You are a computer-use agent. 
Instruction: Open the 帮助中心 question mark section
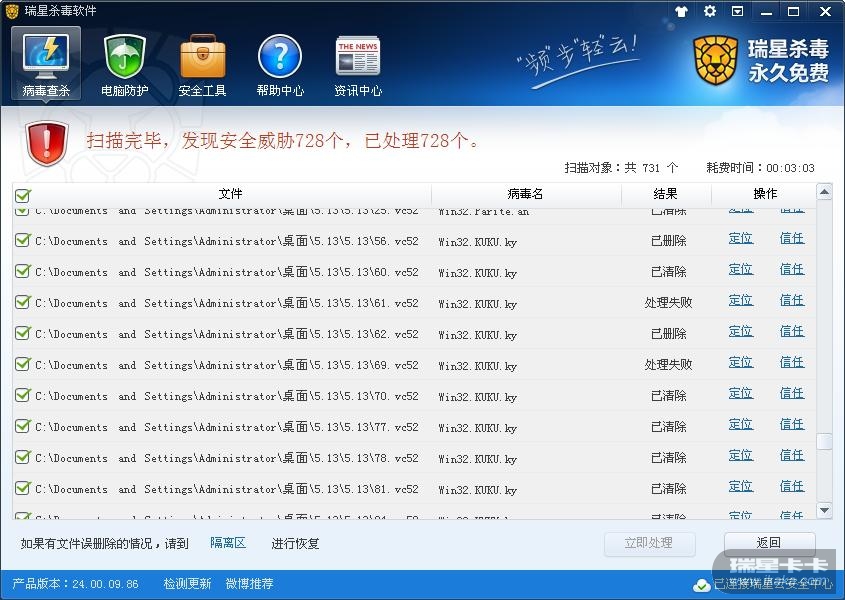[280, 65]
